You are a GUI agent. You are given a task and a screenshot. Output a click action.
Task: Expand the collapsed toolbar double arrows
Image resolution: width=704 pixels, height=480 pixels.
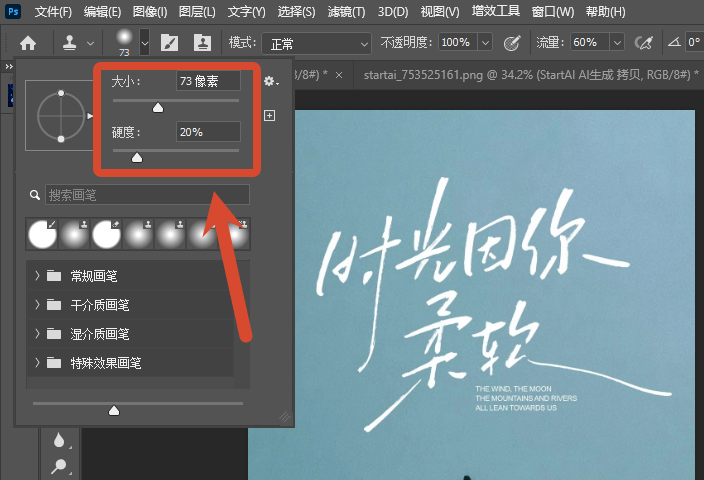[9, 66]
